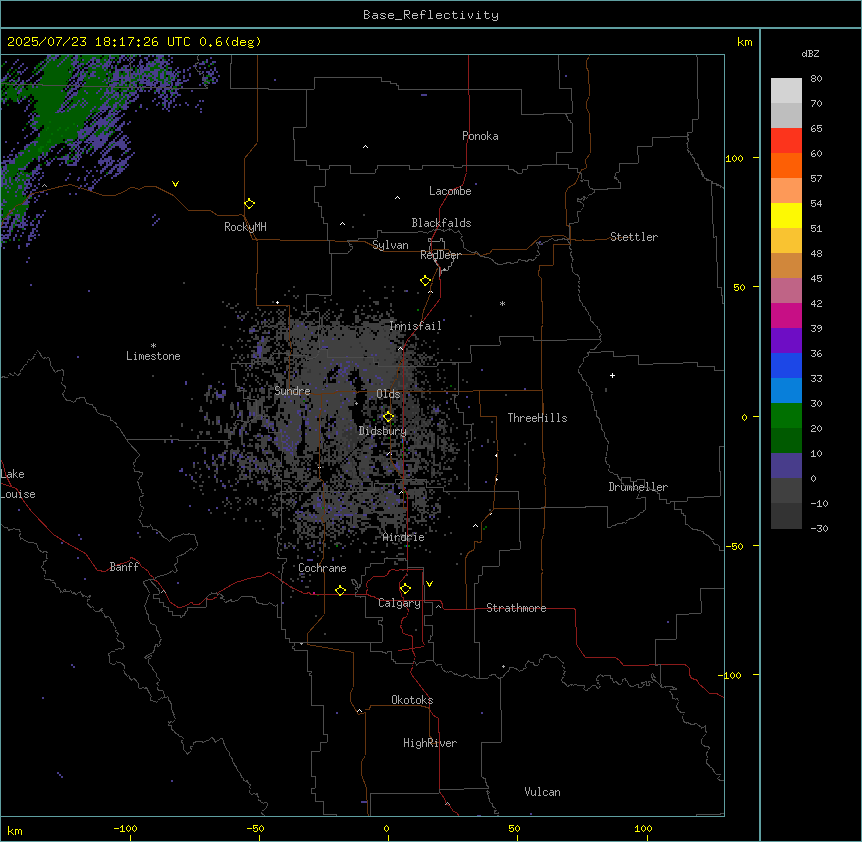Click the Base_Reflectivity title

click(431, 15)
